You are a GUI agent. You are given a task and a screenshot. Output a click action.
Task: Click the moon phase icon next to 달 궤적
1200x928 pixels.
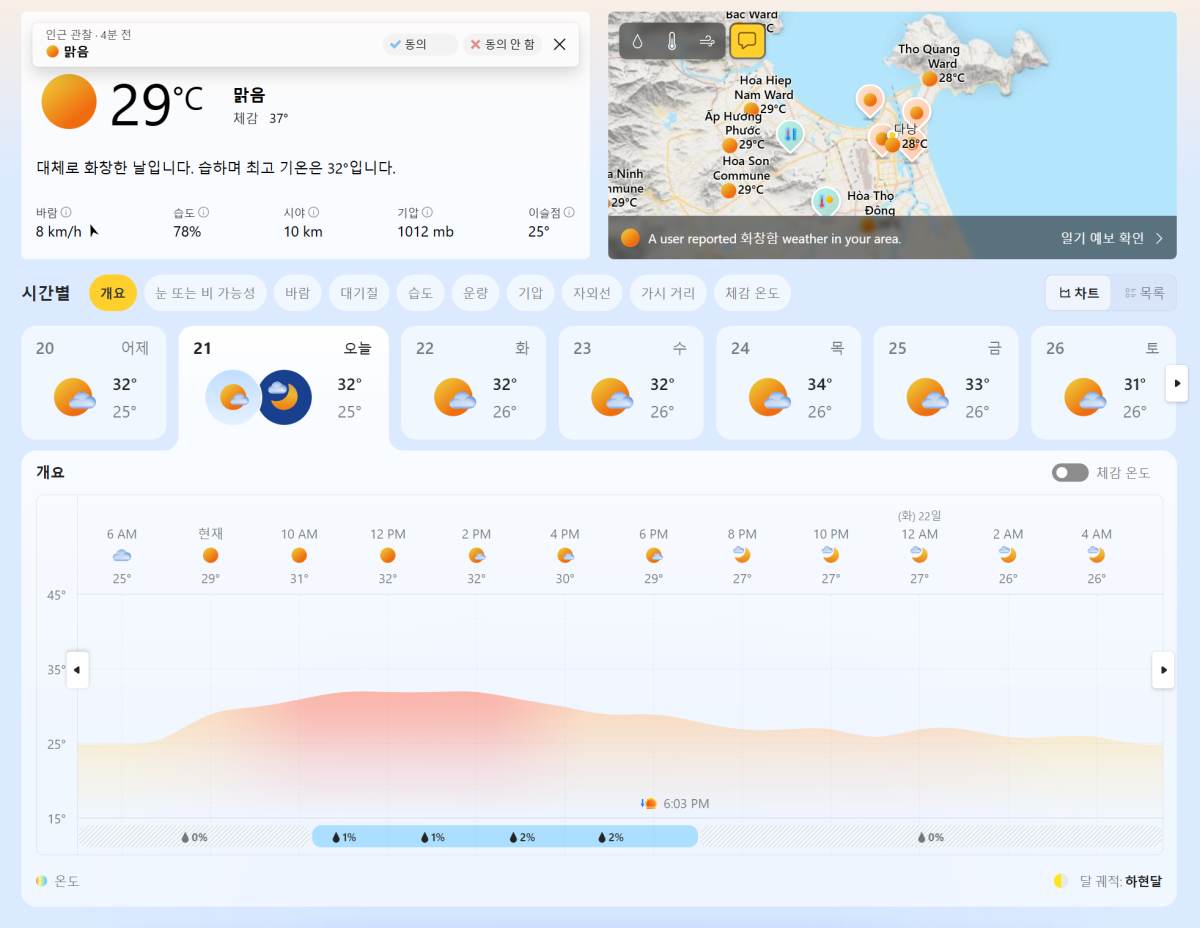coord(1061,881)
